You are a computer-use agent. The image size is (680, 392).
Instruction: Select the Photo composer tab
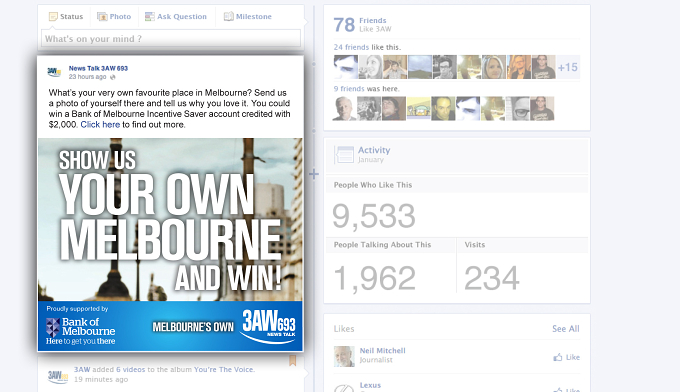click(x=114, y=16)
